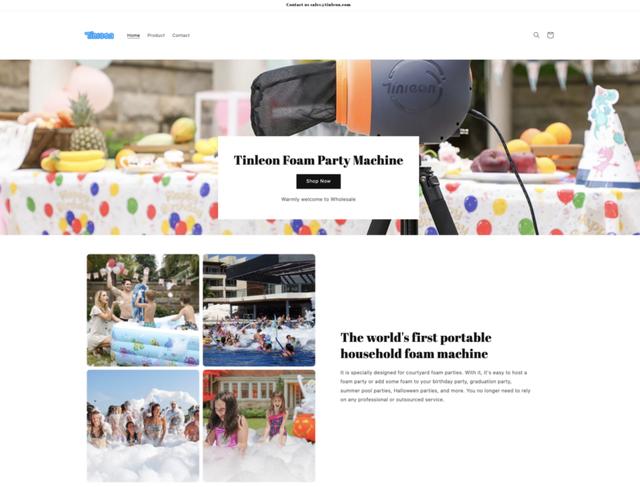Open the search magnifier icon
Viewport: 640px width, 487px height.
[536, 35]
